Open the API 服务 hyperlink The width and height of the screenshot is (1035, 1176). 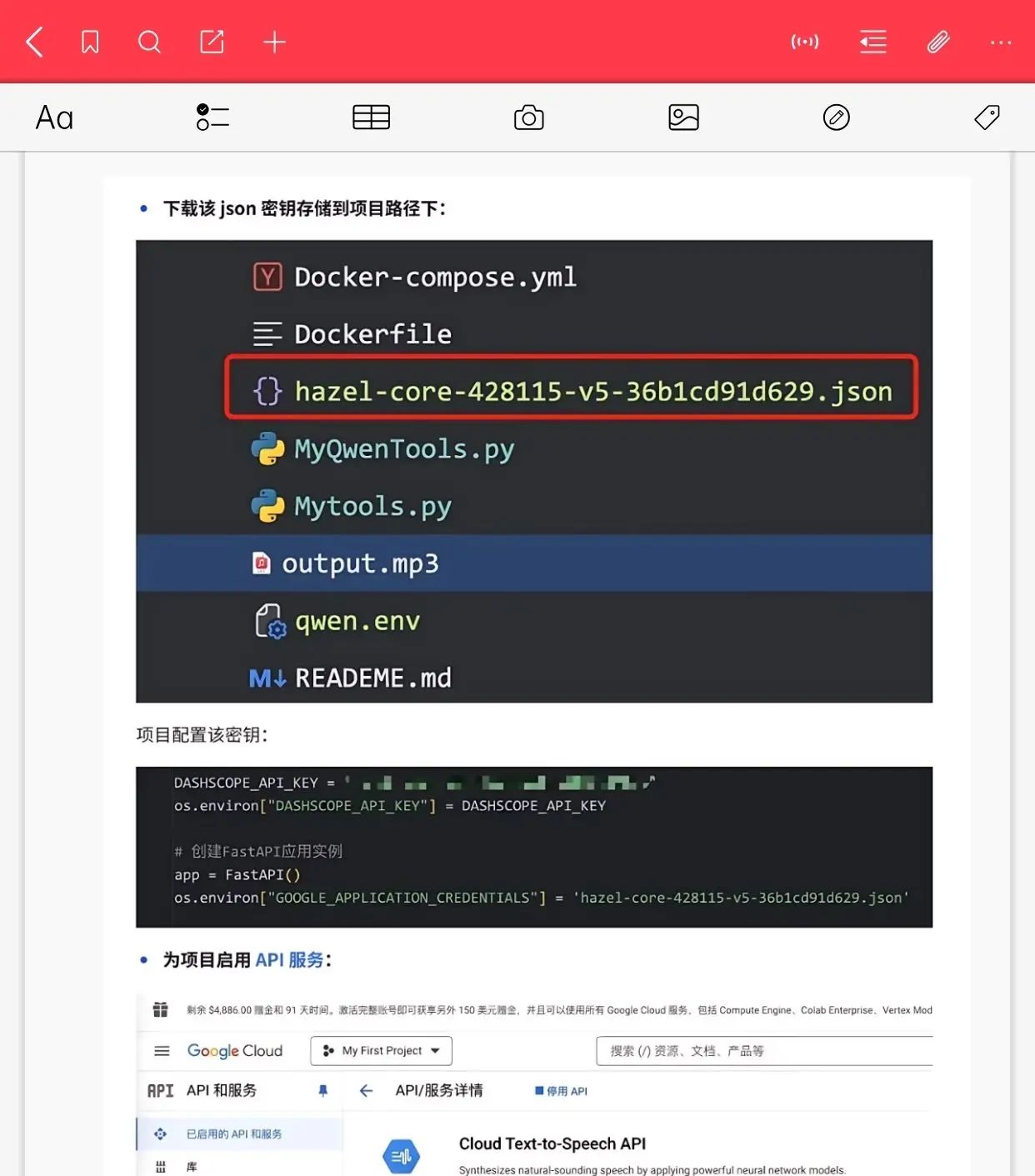(289, 960)
